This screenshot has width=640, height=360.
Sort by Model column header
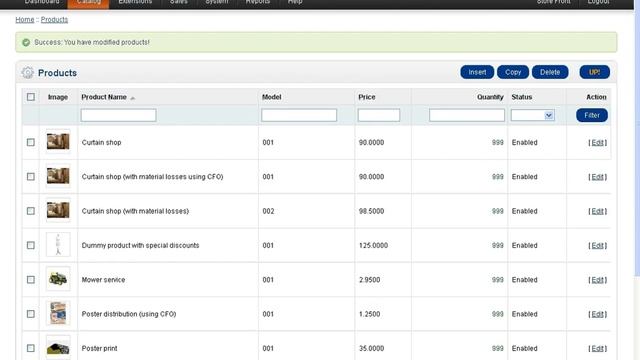(x=271, y=97)
